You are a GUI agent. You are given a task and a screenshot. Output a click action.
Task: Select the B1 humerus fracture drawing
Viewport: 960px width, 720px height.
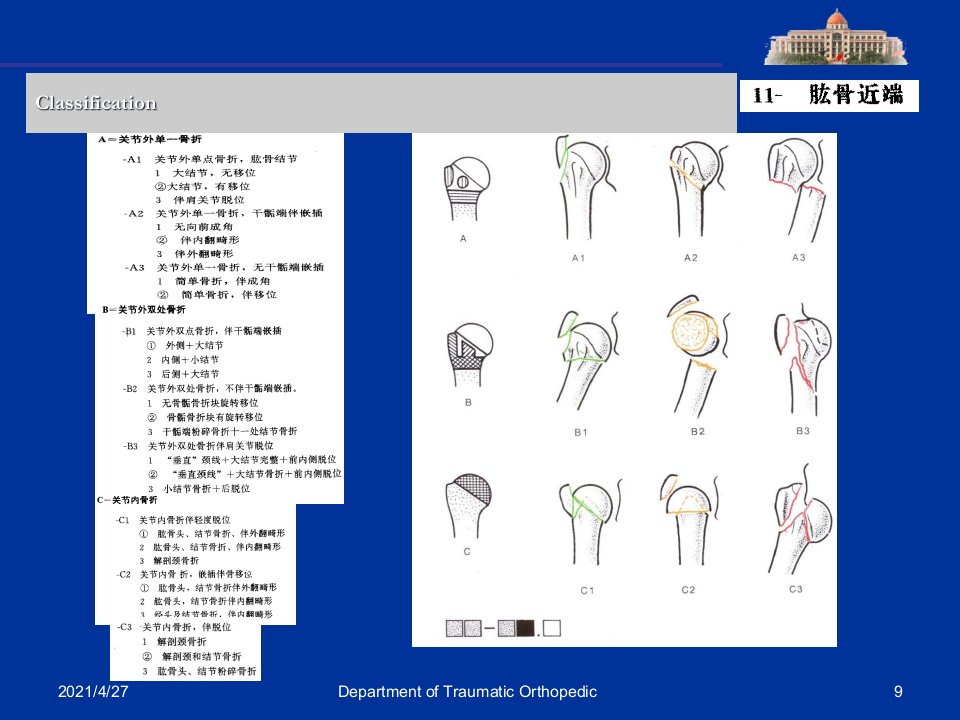587,361
